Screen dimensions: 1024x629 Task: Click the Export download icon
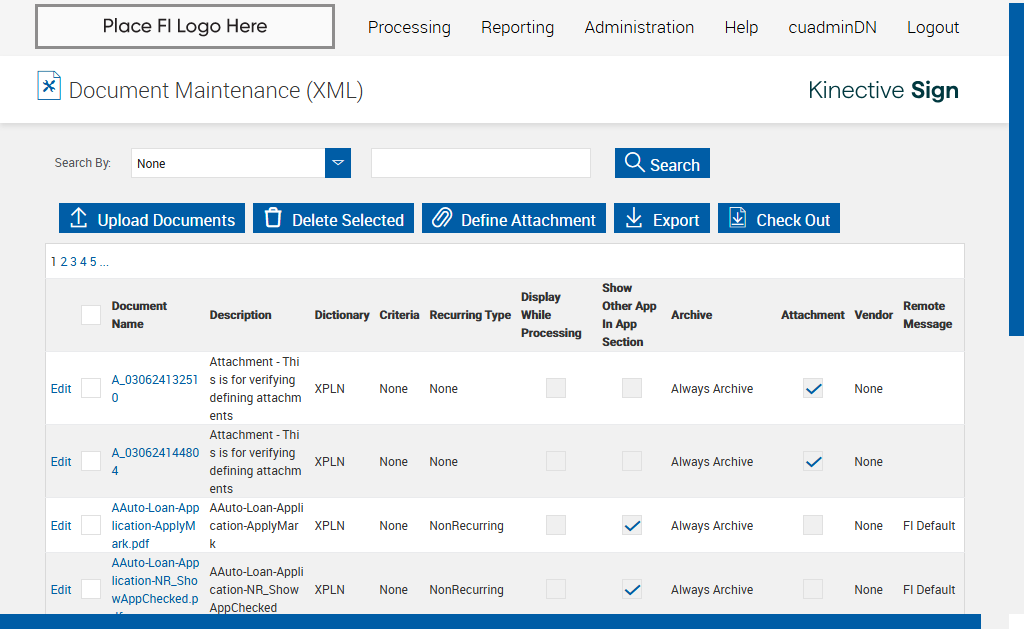coord(633,219)
